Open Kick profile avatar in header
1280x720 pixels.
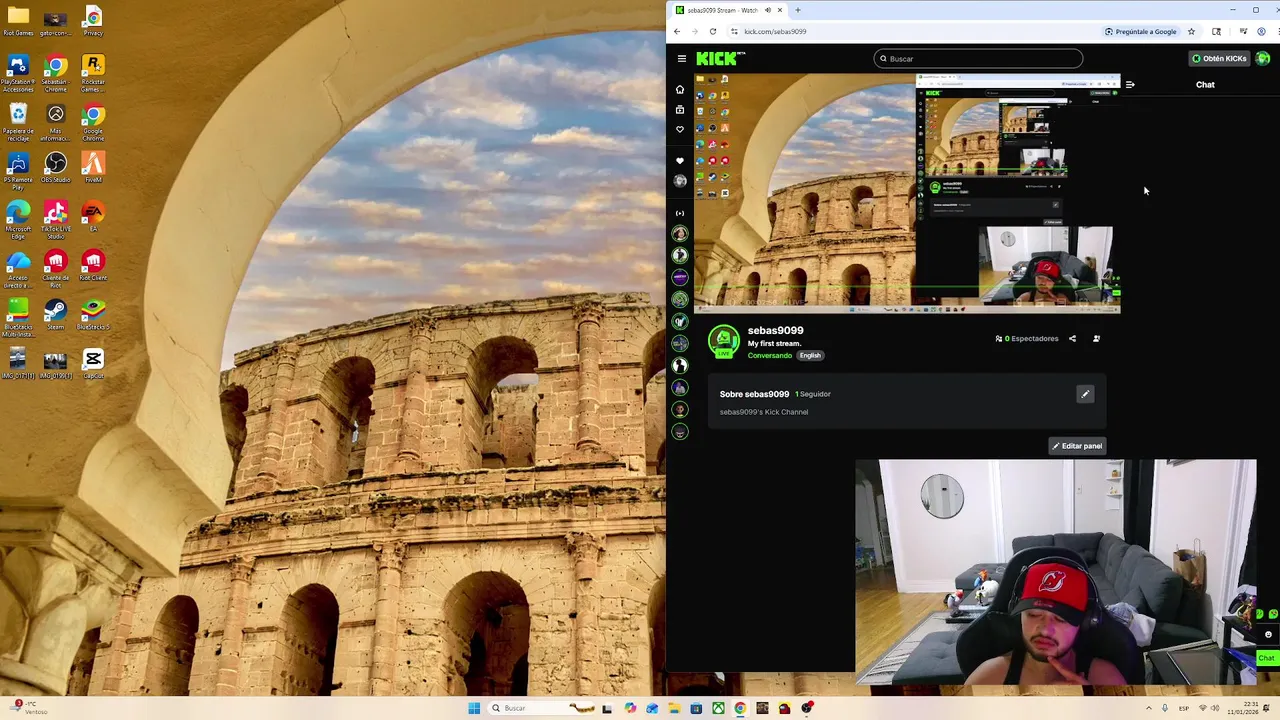tap(1263, 59)
